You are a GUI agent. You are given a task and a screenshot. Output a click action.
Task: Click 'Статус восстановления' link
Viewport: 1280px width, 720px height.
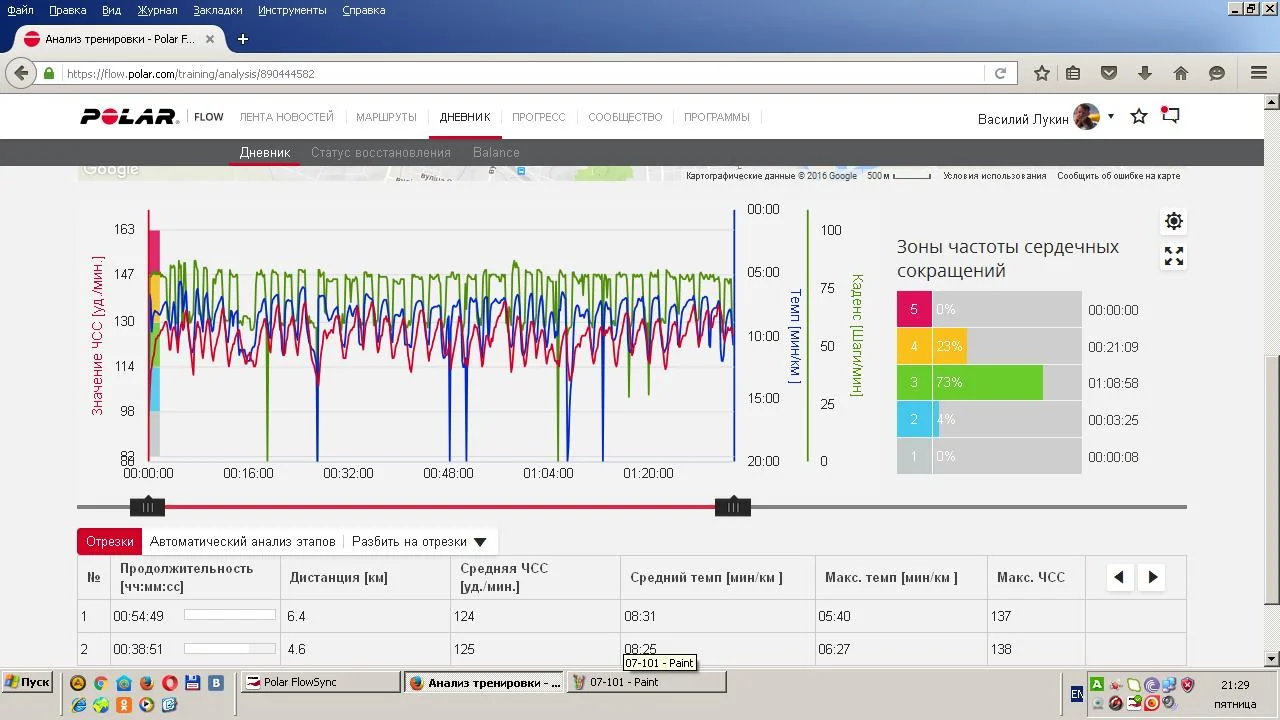pos(381,153)
